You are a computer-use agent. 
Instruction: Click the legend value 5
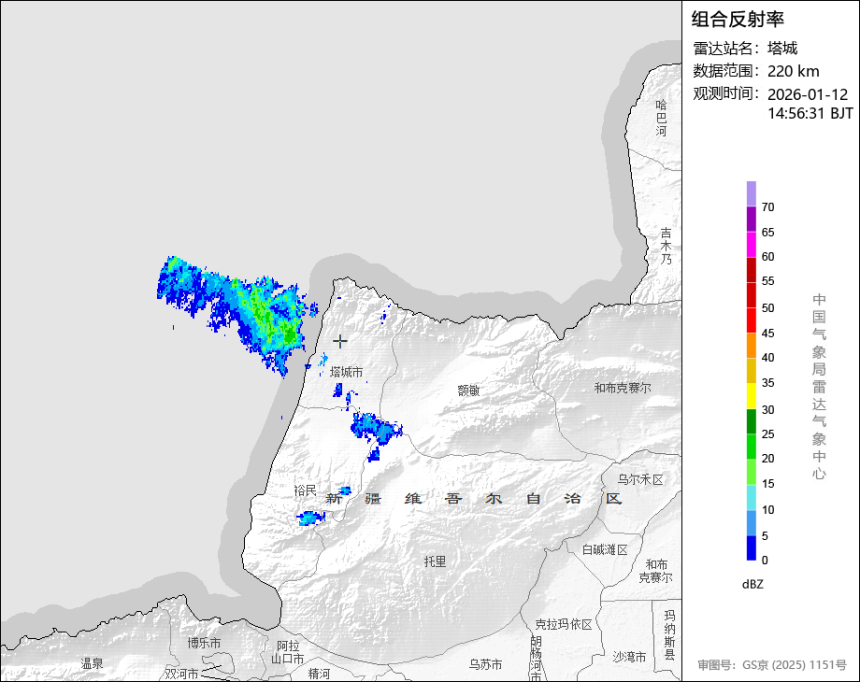tap(765, 536)
